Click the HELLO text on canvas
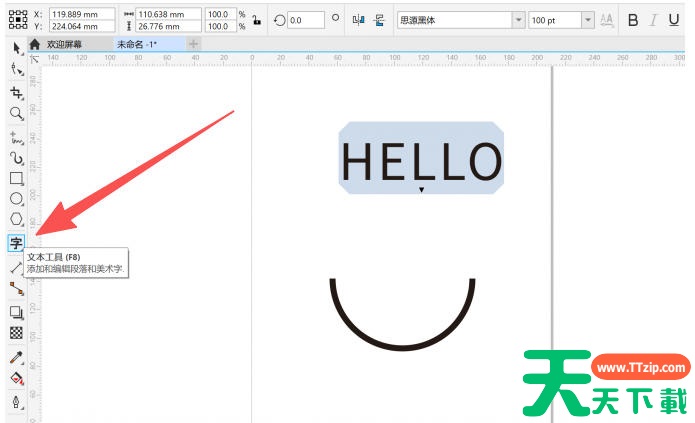Viewport: 695px width, 423px height. [x=421, y=162]
